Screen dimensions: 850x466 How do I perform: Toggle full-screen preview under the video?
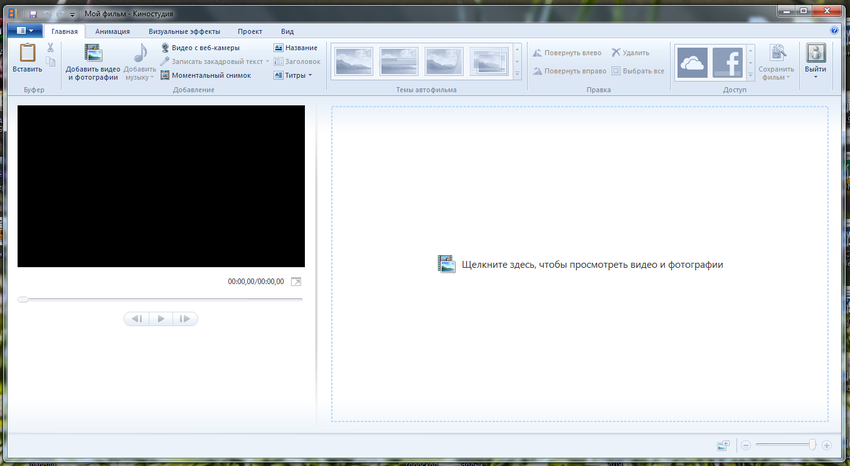[295, 282]
